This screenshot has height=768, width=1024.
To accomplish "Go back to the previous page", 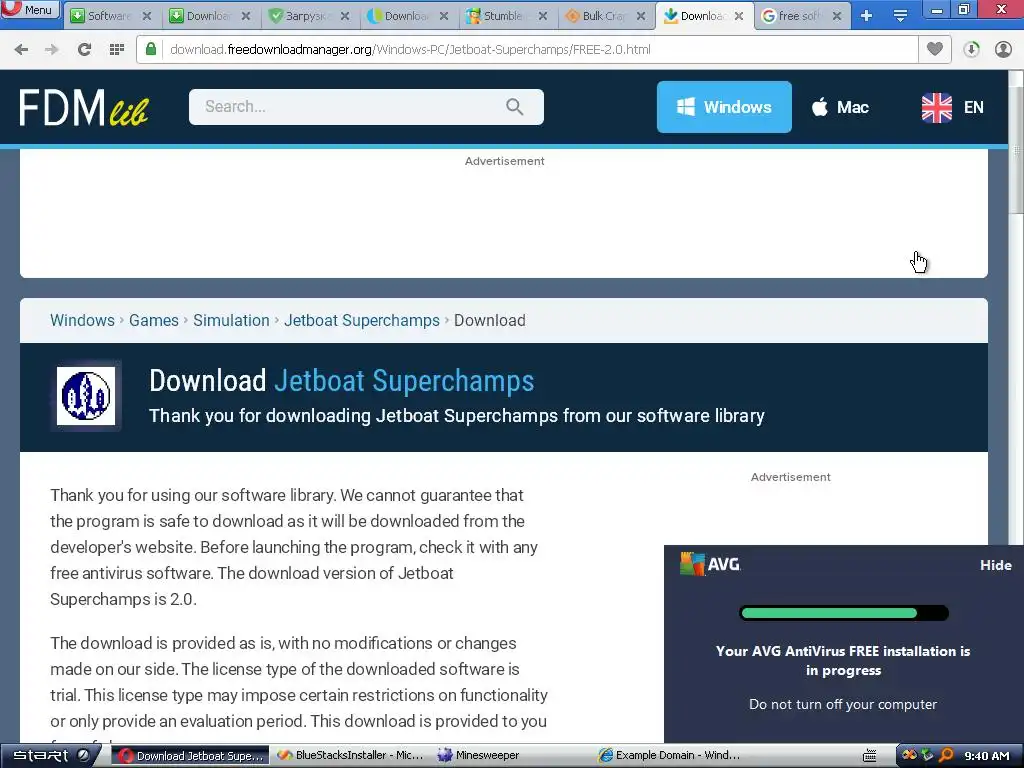I will click(x=21, y=50).
